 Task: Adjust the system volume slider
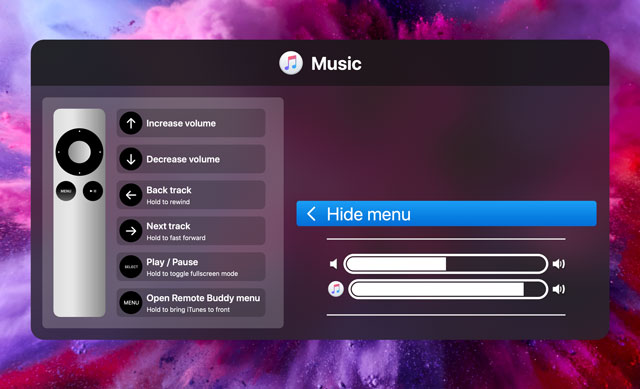[x=446, y=264]
